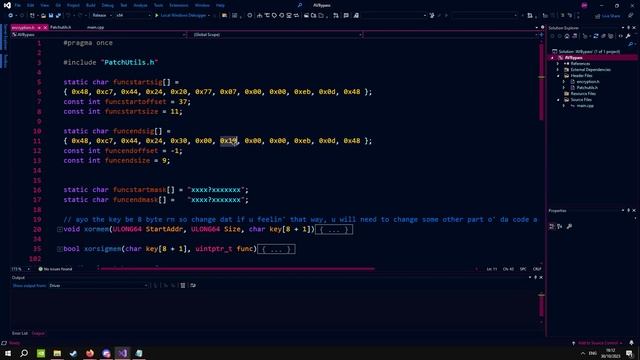Close the Solution Explorer panel
The width and height of the screenshot is (640, 360).
point(634,28)
